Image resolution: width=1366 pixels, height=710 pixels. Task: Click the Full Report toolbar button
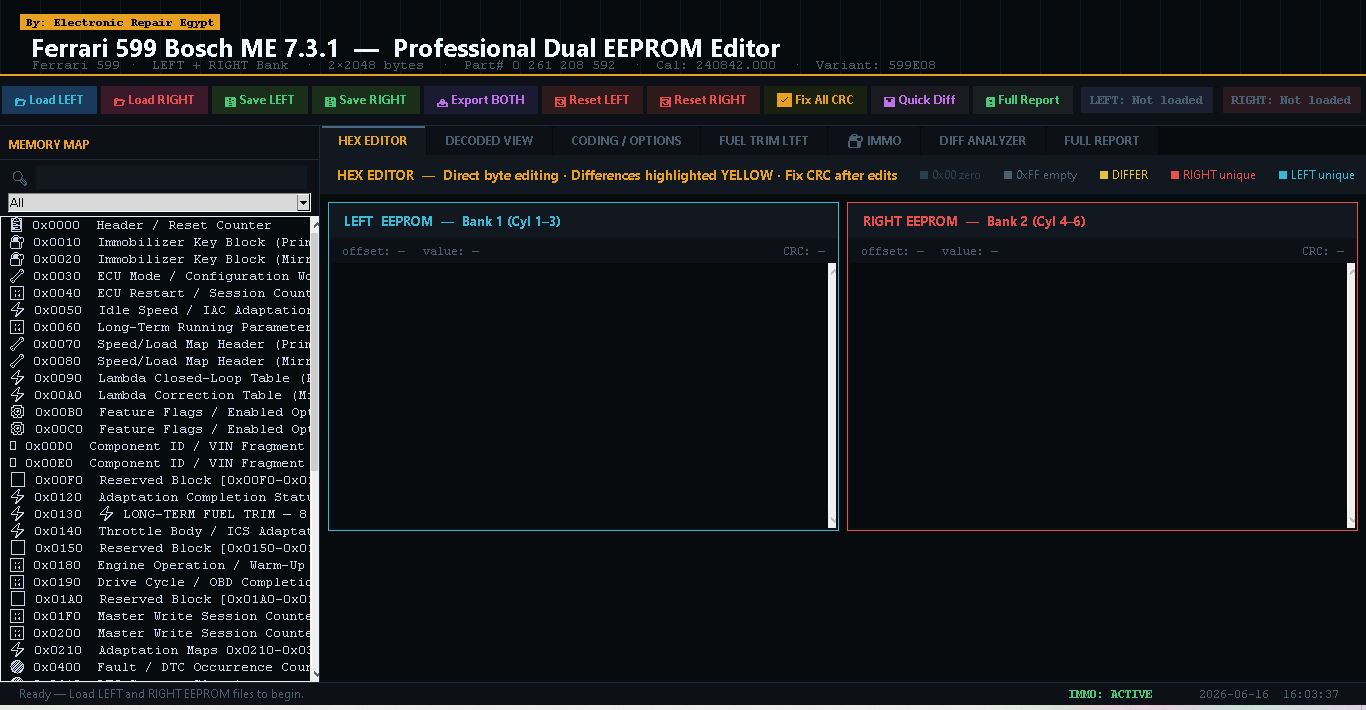(1022, 100)
